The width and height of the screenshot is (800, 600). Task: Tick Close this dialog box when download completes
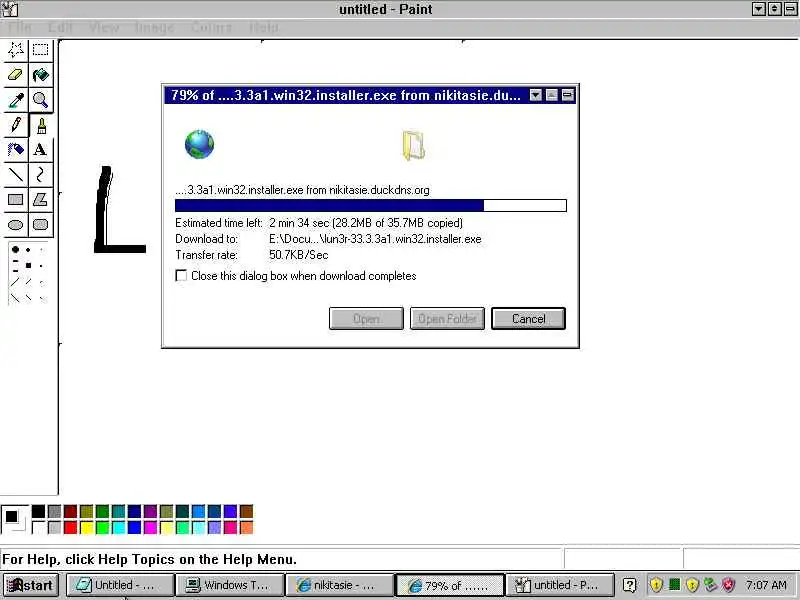181,276
